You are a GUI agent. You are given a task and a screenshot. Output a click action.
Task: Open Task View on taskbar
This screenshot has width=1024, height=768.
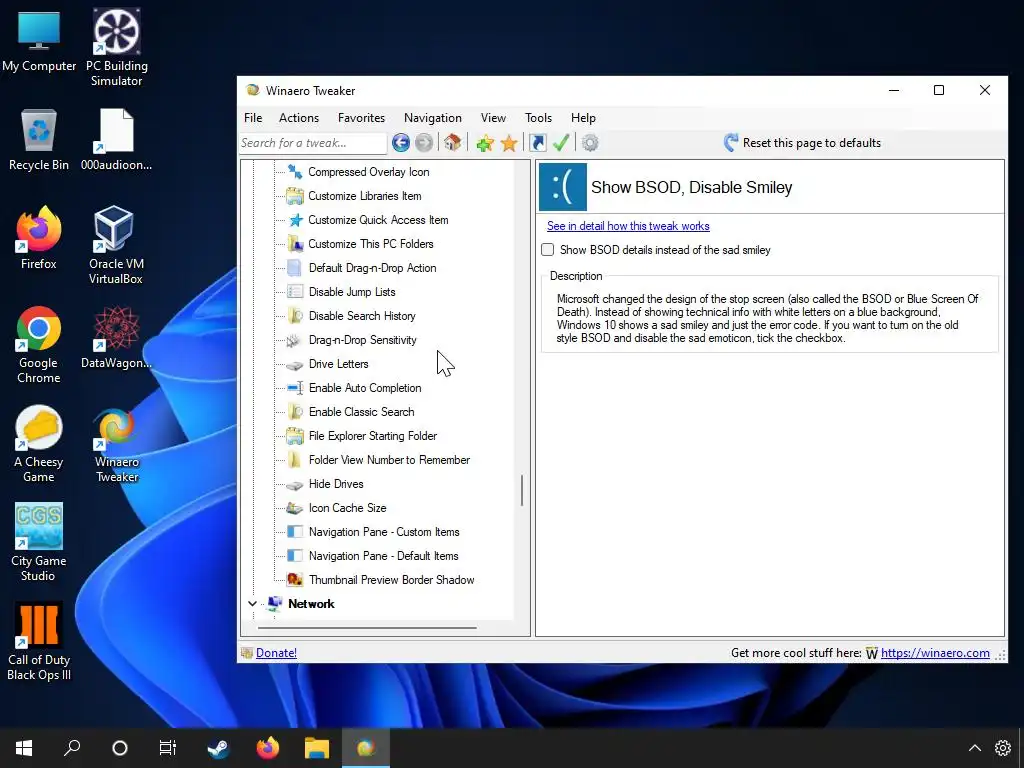(x=168, y=748)
